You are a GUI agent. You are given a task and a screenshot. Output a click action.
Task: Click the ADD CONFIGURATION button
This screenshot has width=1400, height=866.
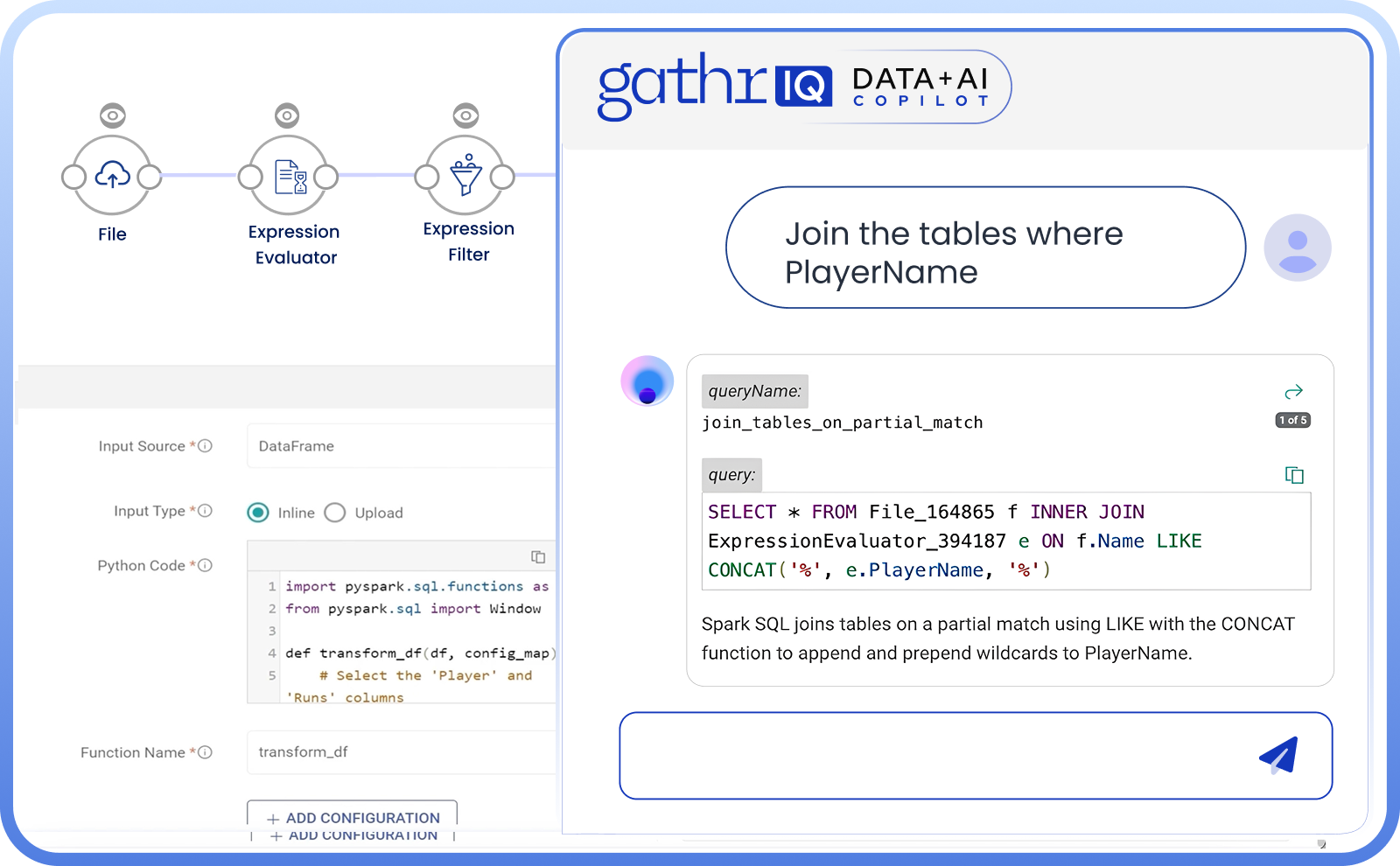pos(353,817)
